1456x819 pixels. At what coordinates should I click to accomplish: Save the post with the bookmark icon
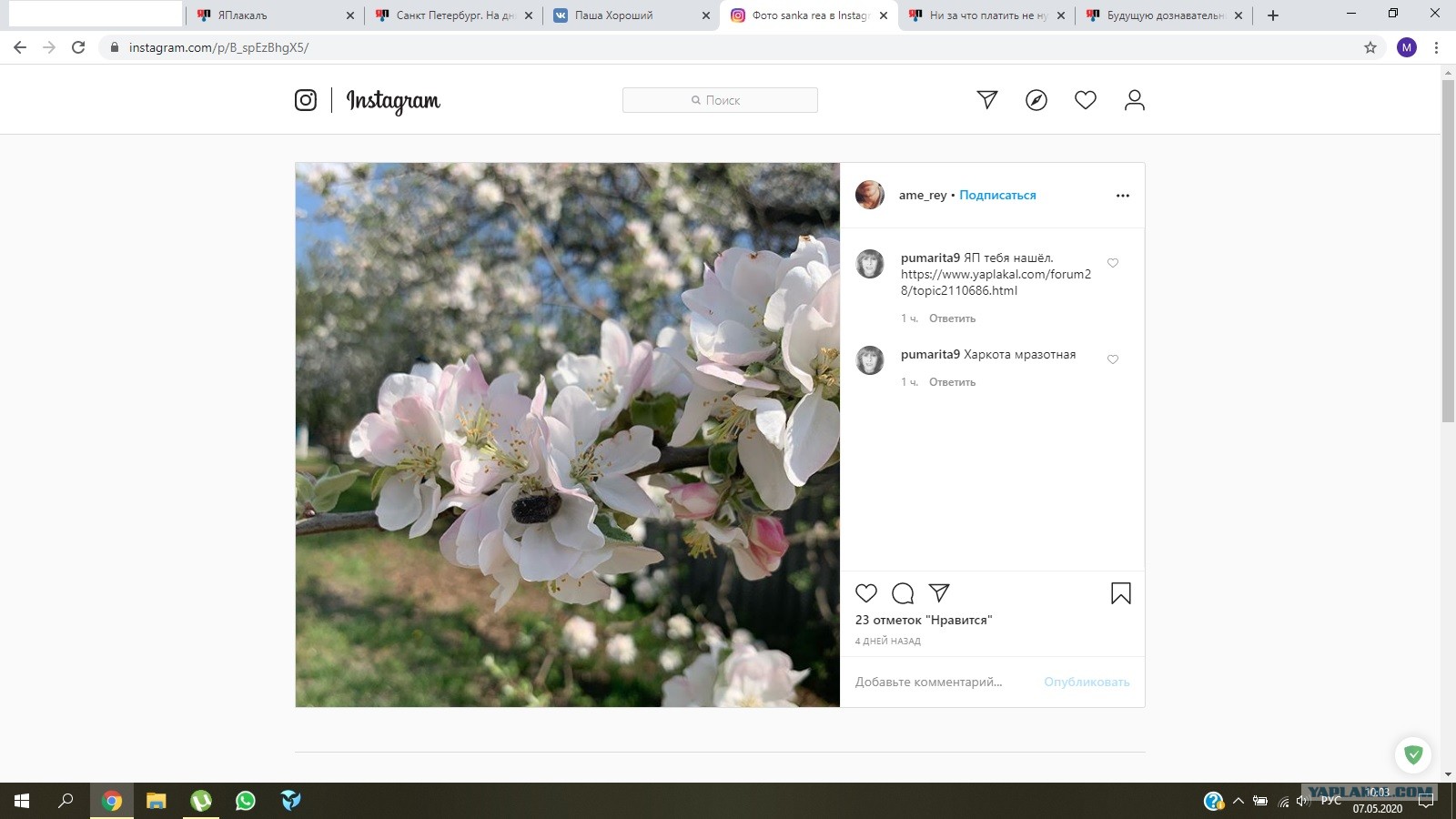point(1121,593)
